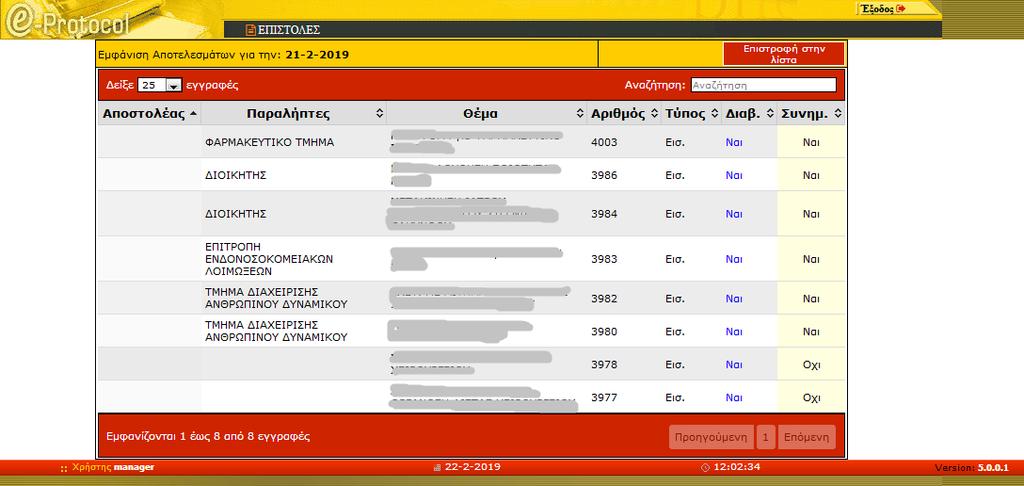The height and width of the screenshot is (486, 1024).
Task: Click blue Ναι link in row 3980
Action: pos(734,331)
